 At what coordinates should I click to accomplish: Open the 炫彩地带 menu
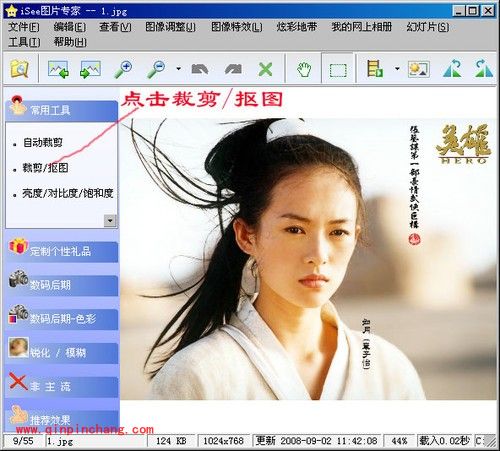[296, 27]
